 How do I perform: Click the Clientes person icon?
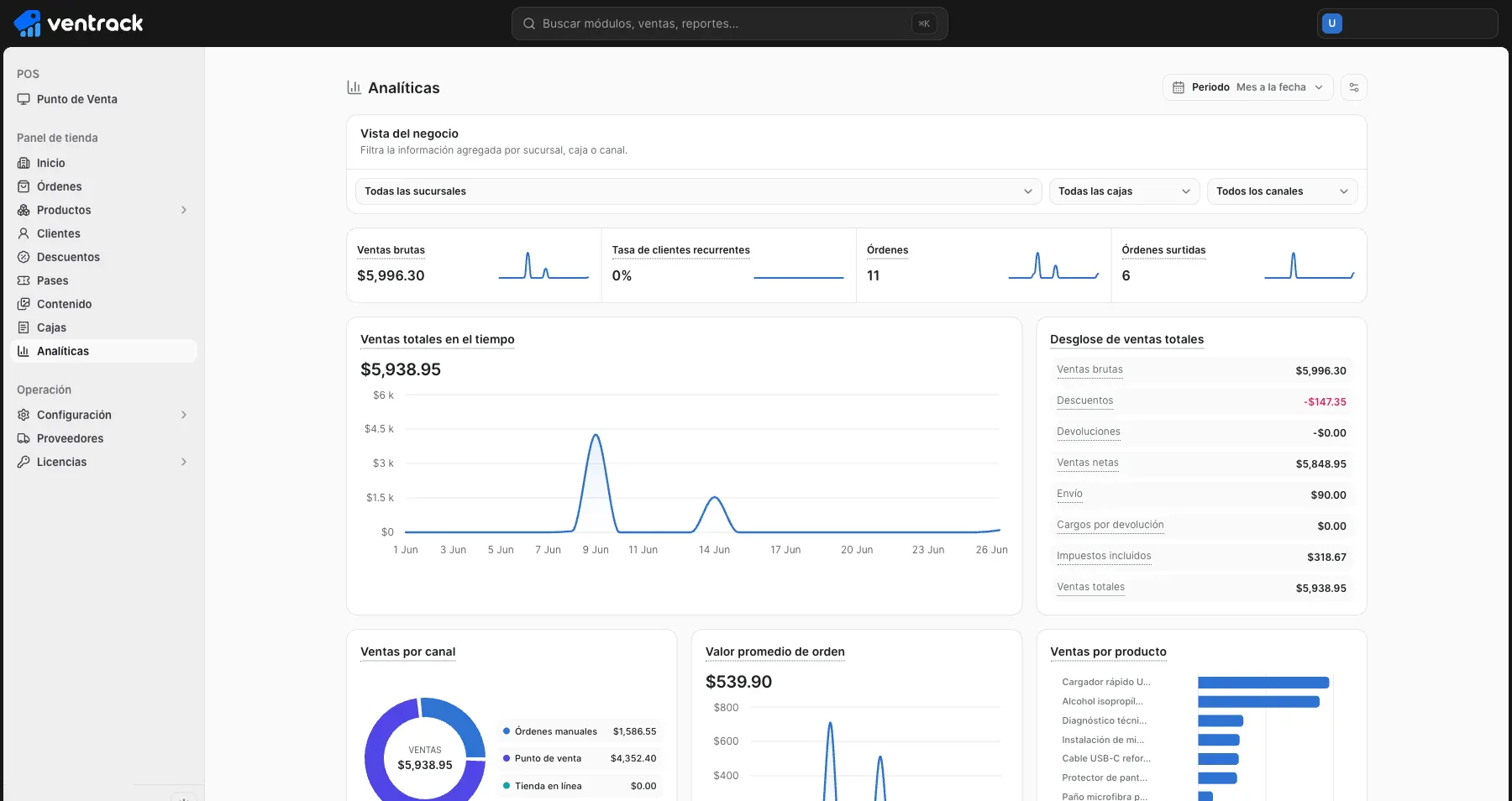pos(24,233)
